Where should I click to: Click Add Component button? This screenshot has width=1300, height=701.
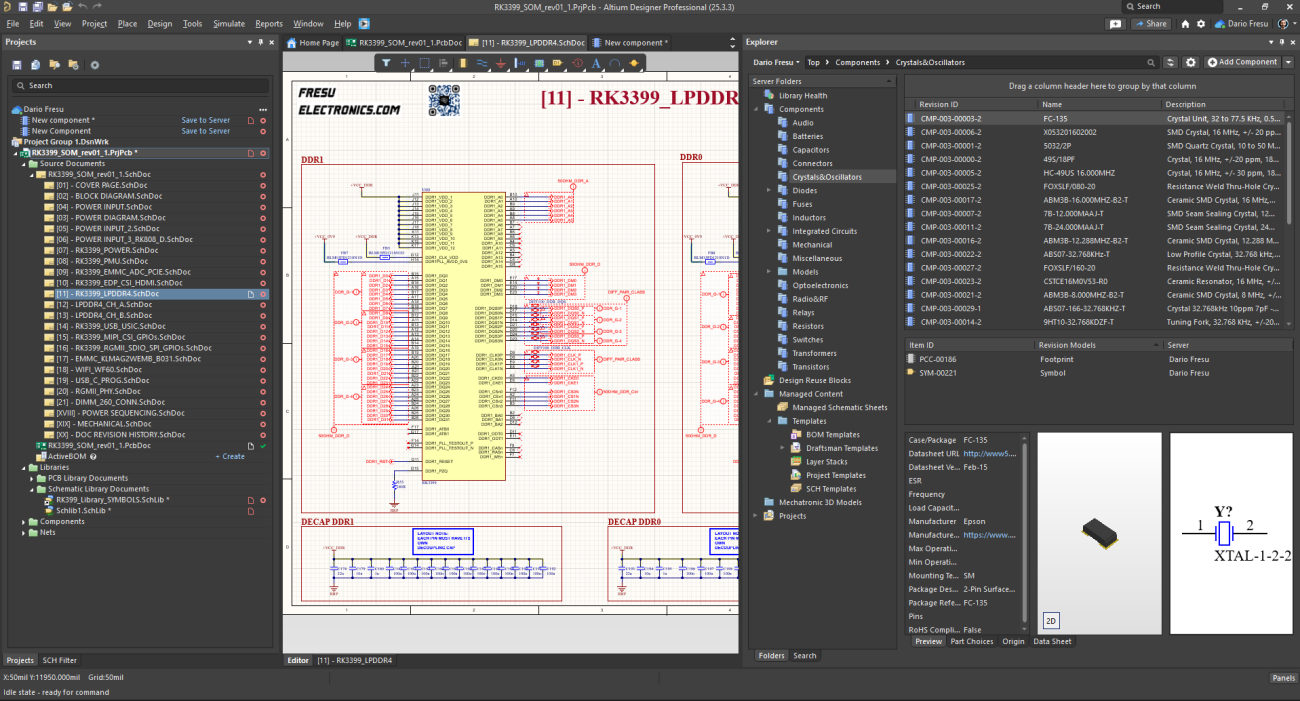(1242, 62)
